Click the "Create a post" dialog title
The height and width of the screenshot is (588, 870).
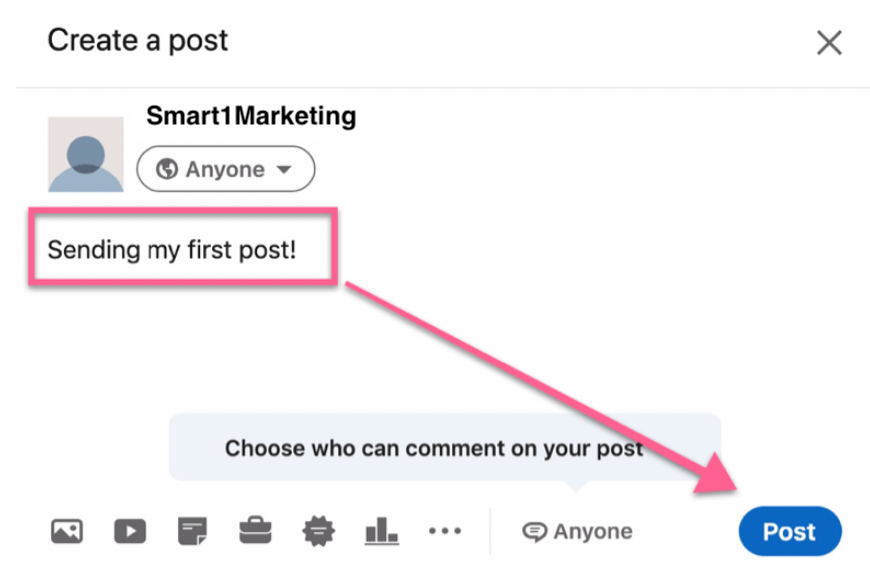[x=138, y=41]
